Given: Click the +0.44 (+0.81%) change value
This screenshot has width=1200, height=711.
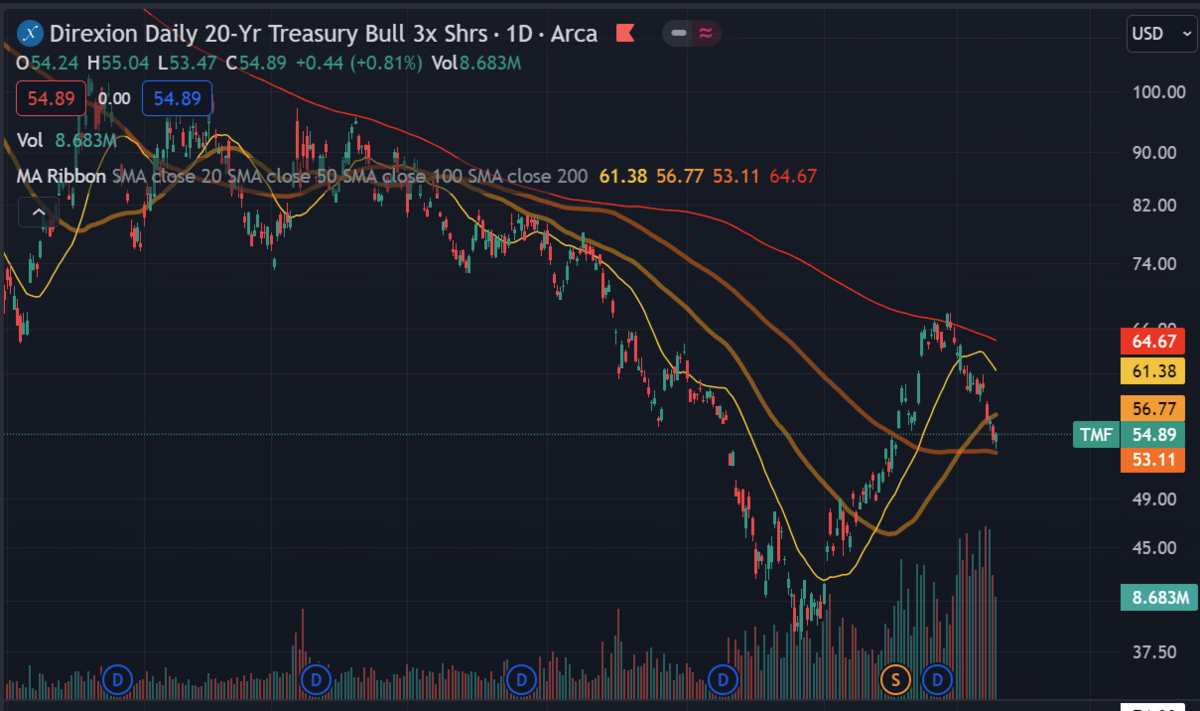Looking at the screenshot, I should click(359, 62).
